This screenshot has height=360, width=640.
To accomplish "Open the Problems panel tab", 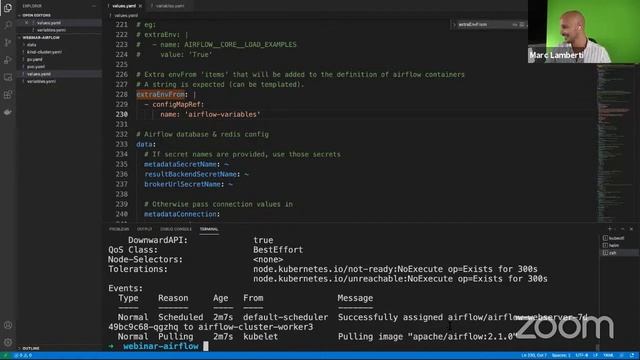I will coord(119,229).
